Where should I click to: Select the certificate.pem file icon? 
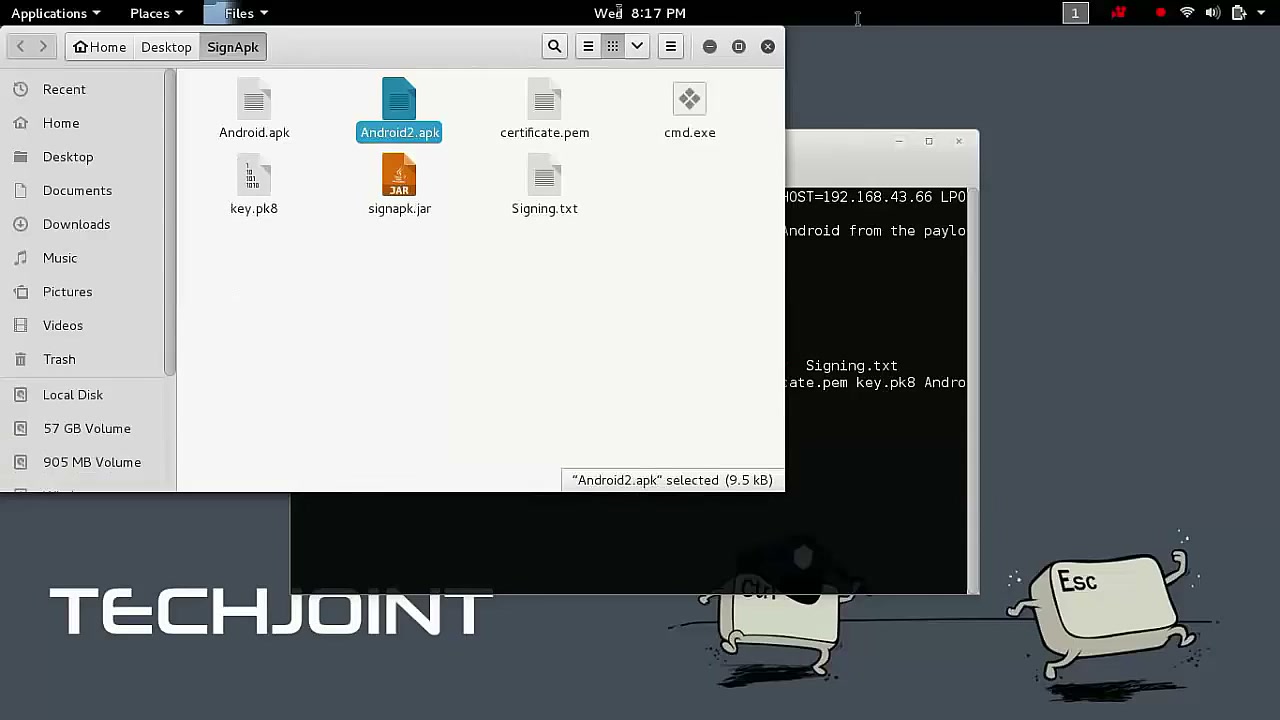544,99
